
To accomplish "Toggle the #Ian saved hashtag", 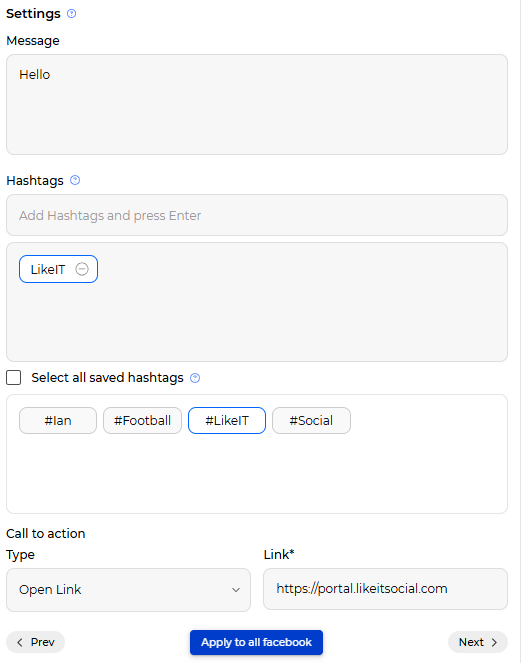I will click(x=58, y=420).
